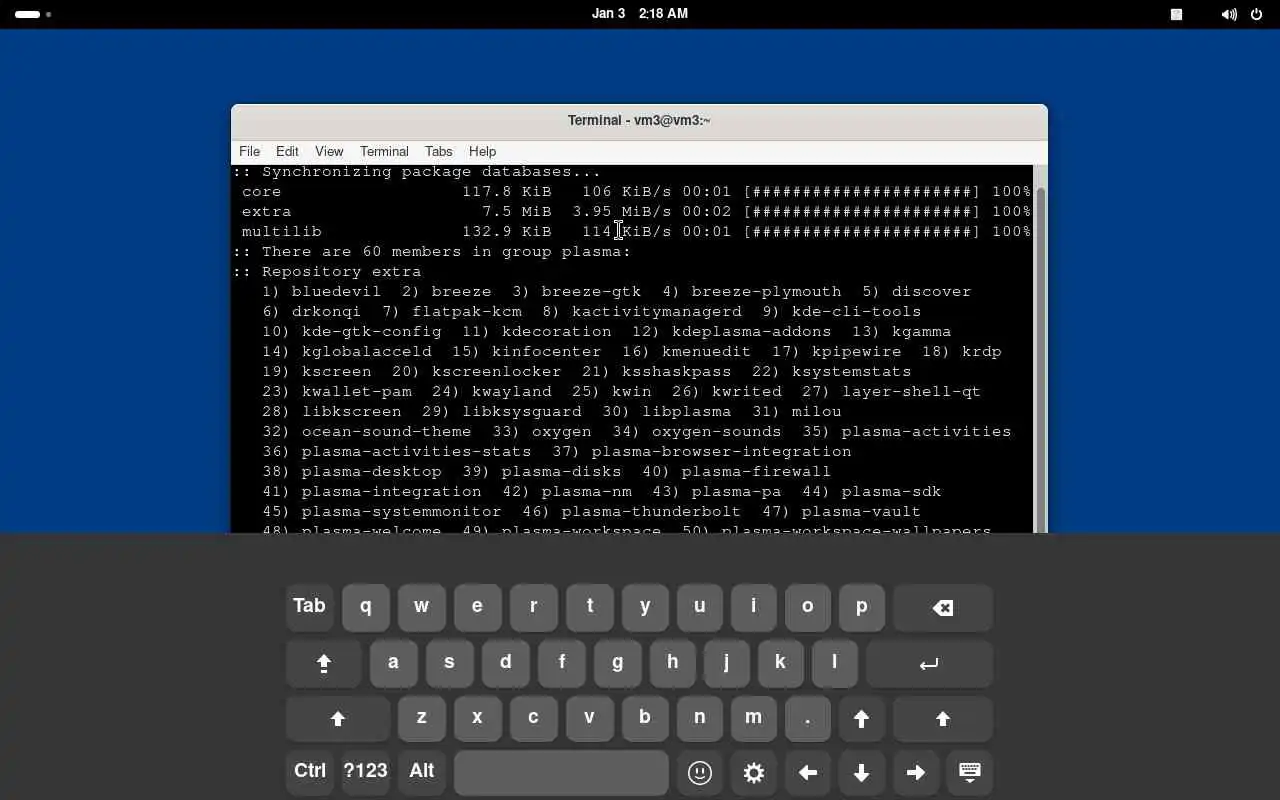Hit the Enter key on on-screen keyboard
1280x800 pixels.
[929, 663]
